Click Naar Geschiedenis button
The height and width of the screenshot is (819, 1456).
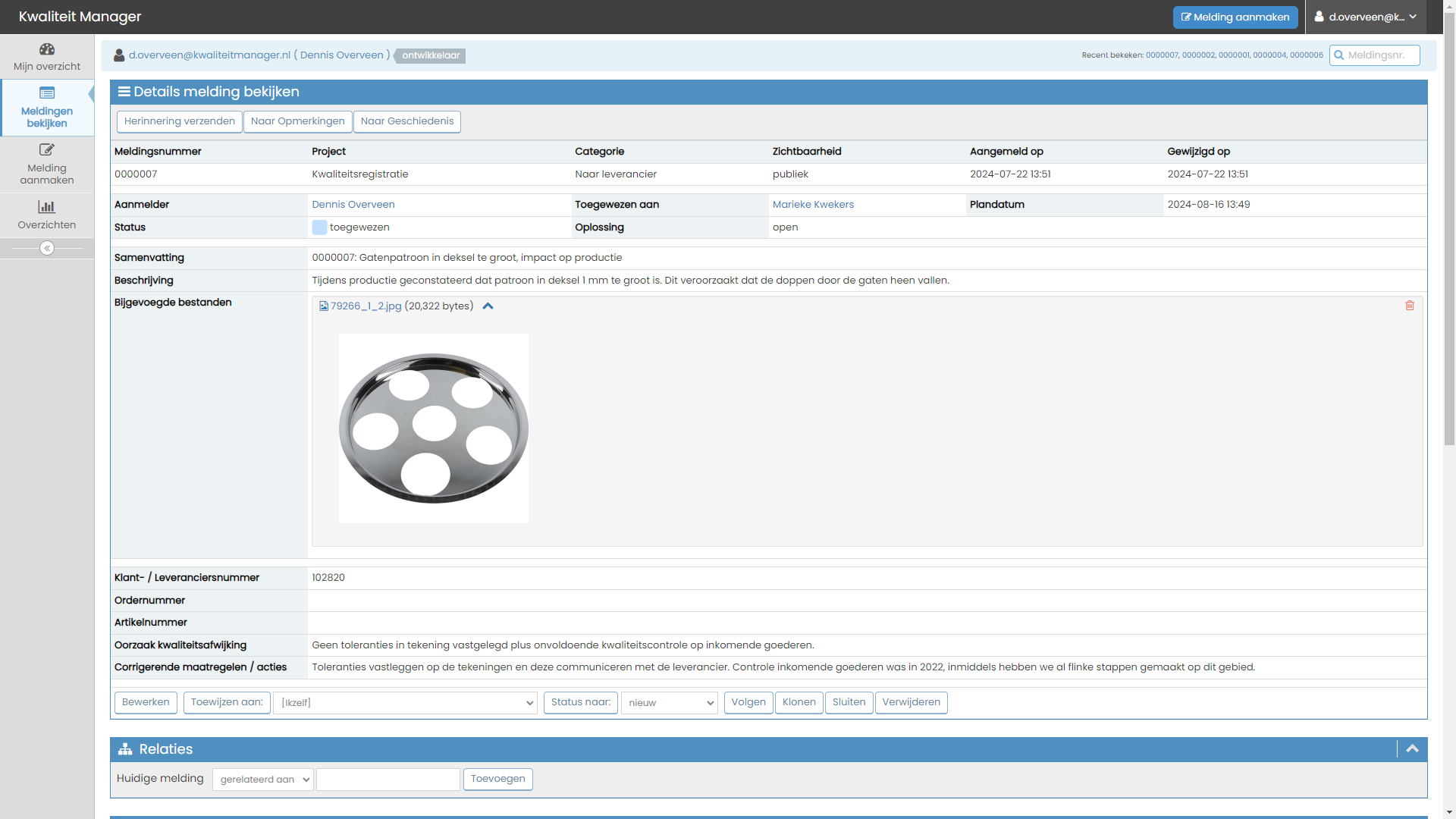coord(406,121)
